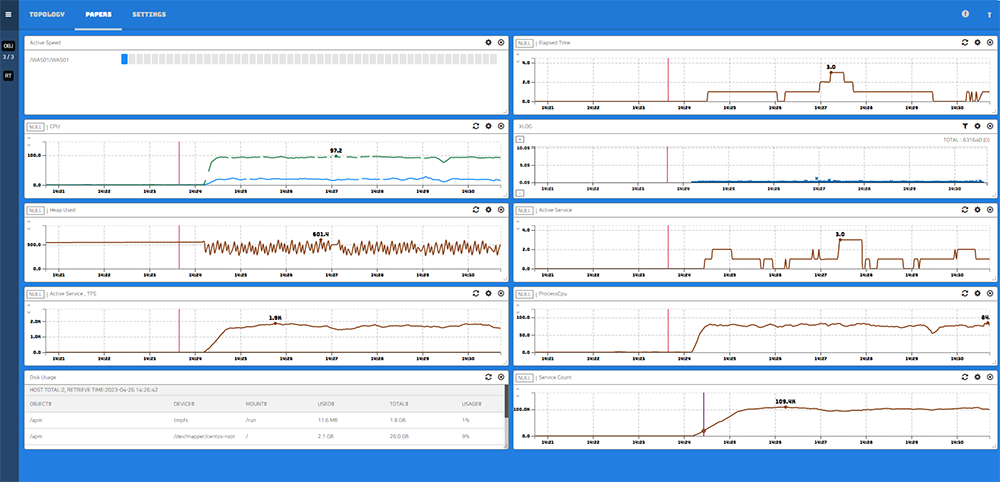Click NULL tag on CPU panel
1000x482 pixels.
(35, 127)
